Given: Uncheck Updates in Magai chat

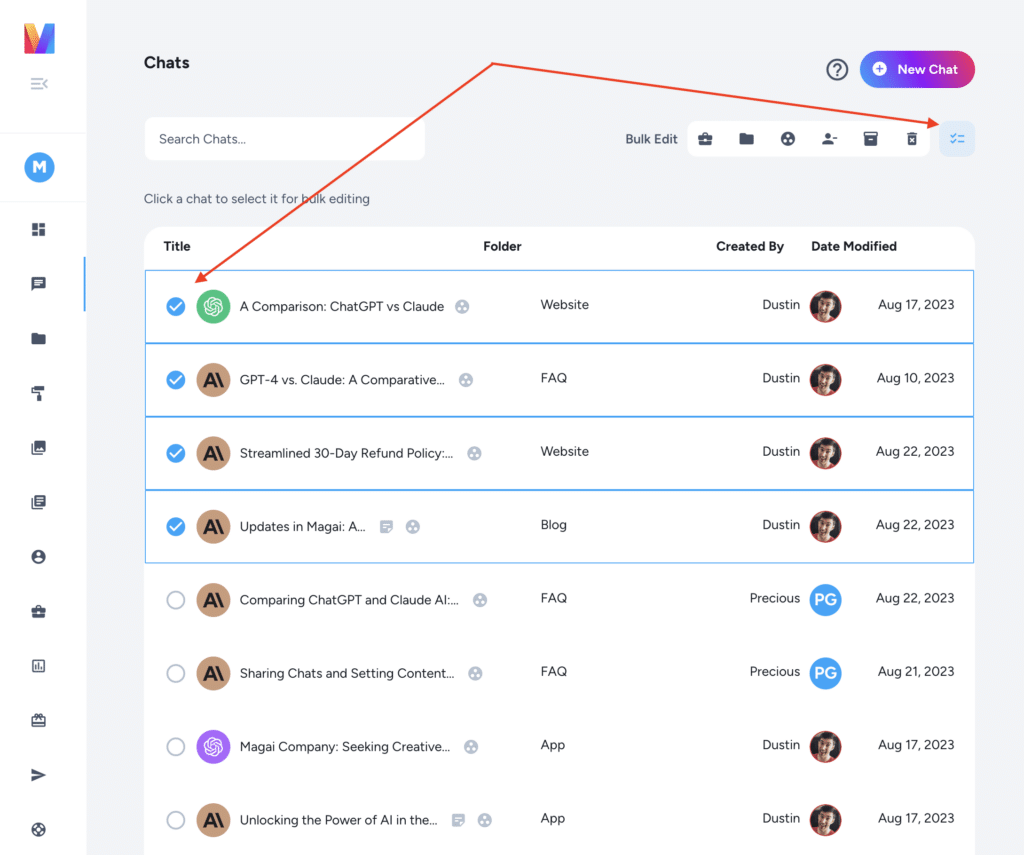Looking at the screenshot, I should 176,526.
